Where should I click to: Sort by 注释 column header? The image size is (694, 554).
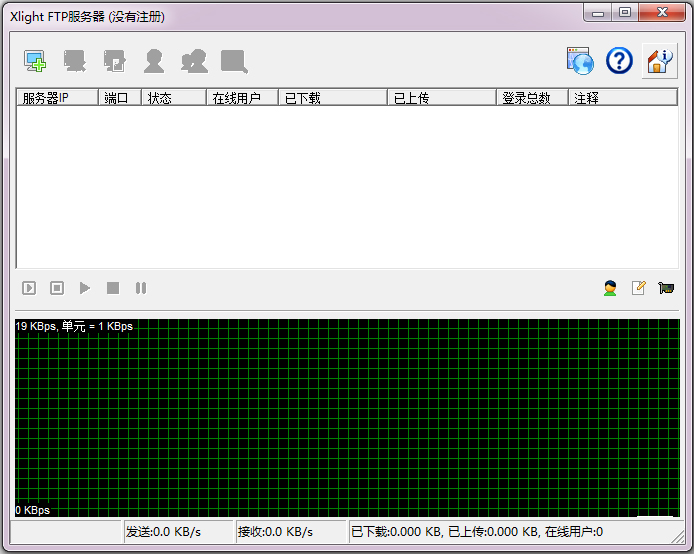[623, 98]
